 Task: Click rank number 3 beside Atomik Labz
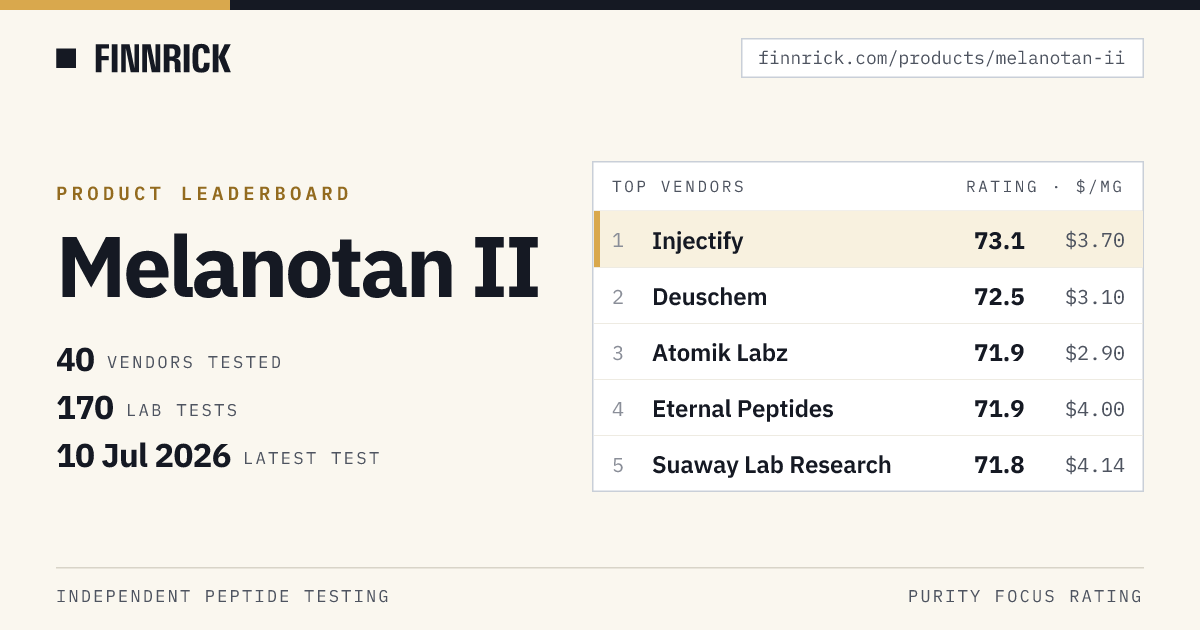tap(618, 353)
